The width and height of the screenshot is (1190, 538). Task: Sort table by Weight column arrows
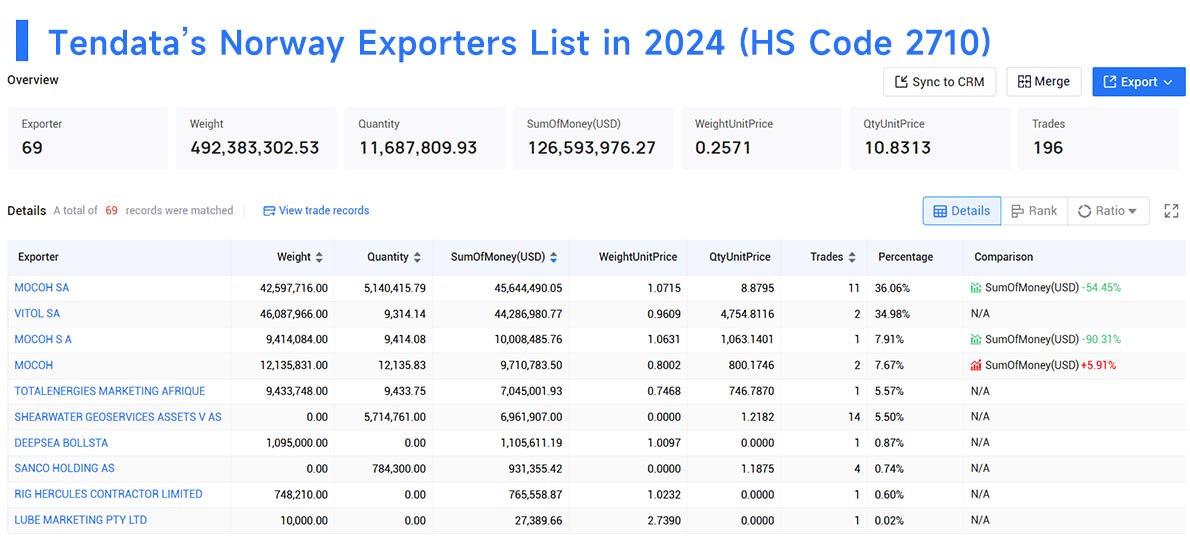319,257
